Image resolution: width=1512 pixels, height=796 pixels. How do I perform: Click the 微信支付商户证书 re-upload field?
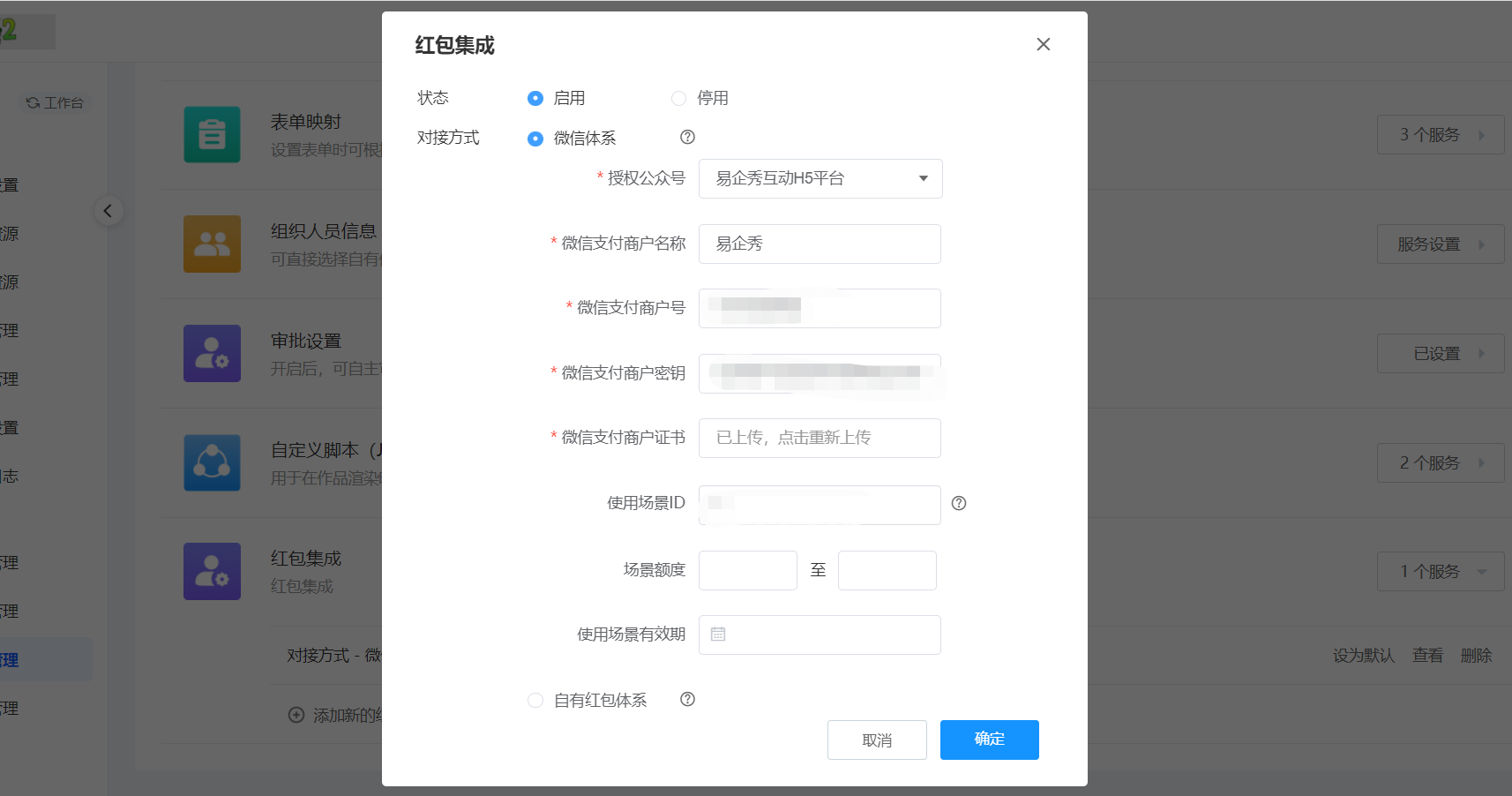pyautogui.click(x=820, y=438)
